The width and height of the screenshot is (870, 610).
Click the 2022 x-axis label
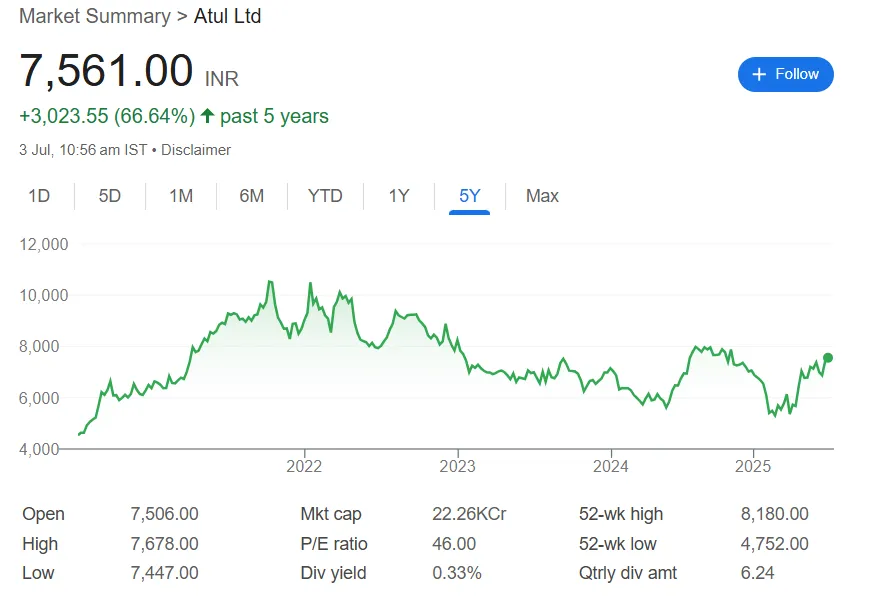[x=304, y=466]
